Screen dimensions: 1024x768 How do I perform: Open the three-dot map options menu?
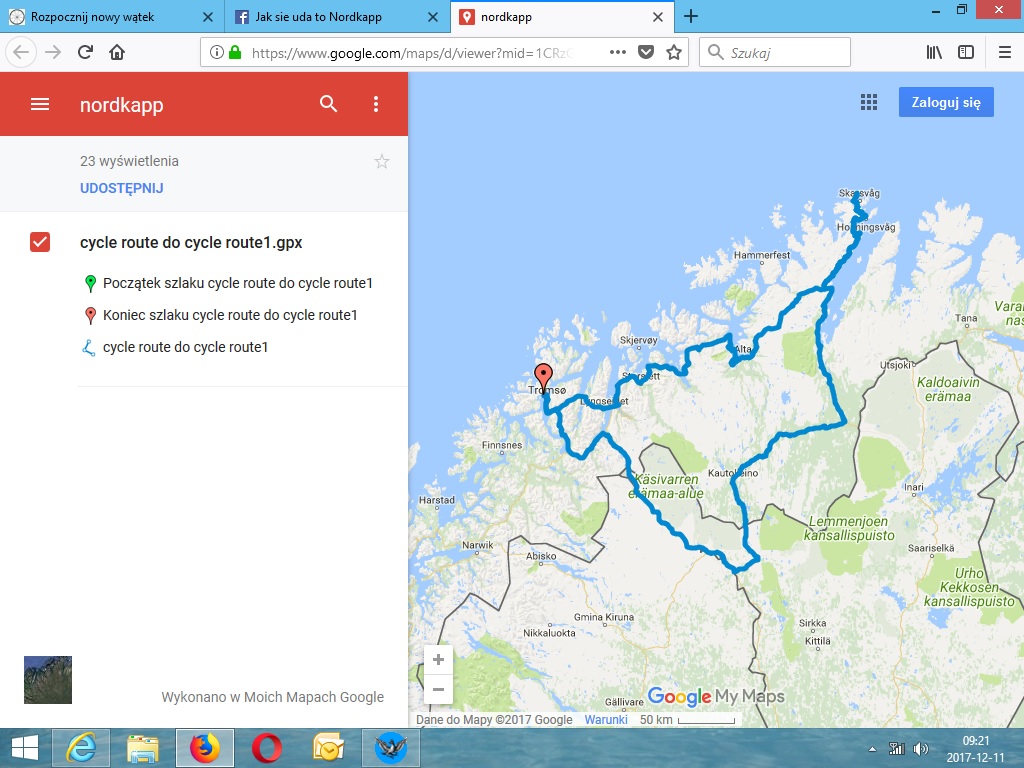tap(376, 104)
